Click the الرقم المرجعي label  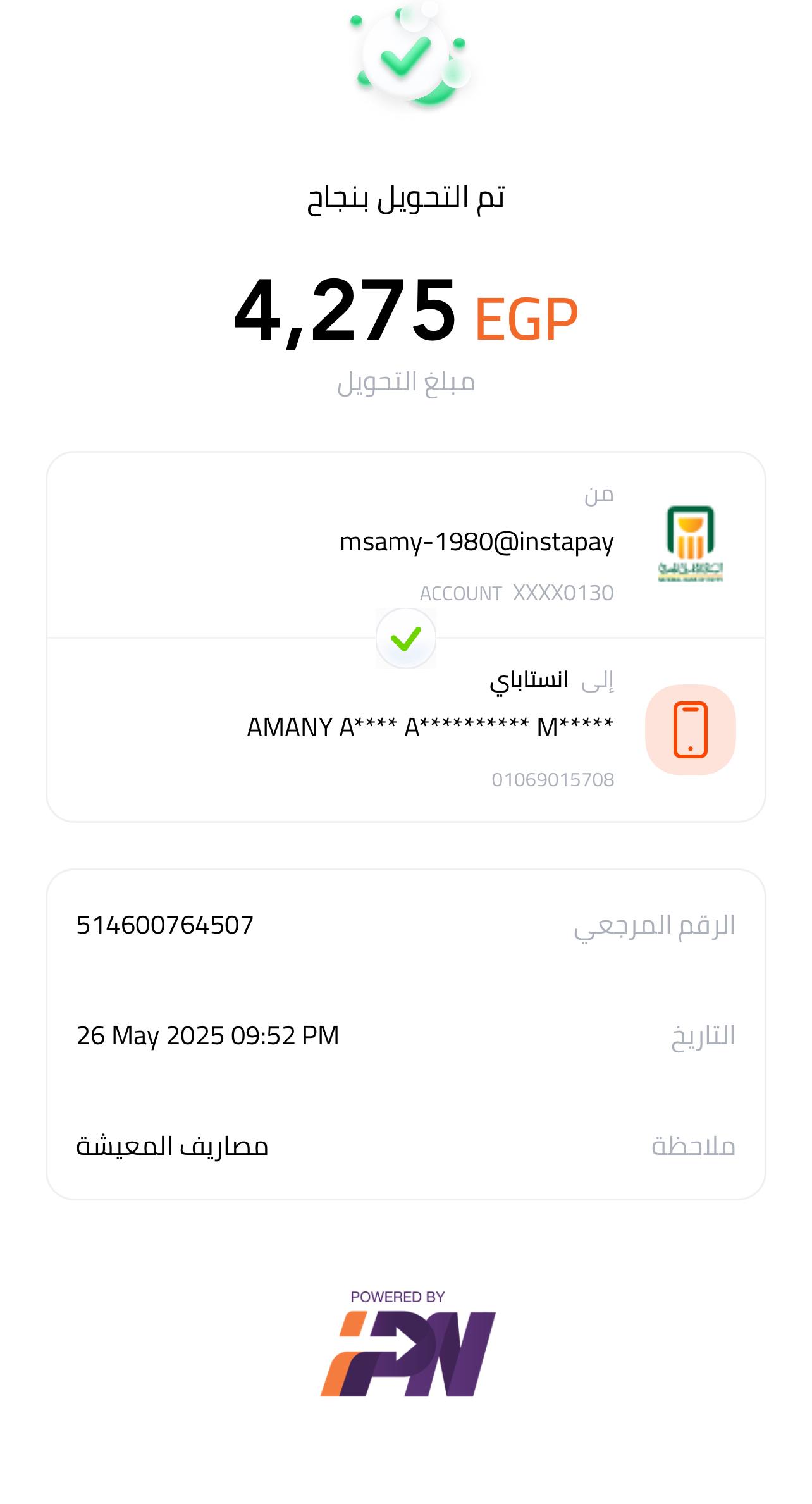(654, 925)
